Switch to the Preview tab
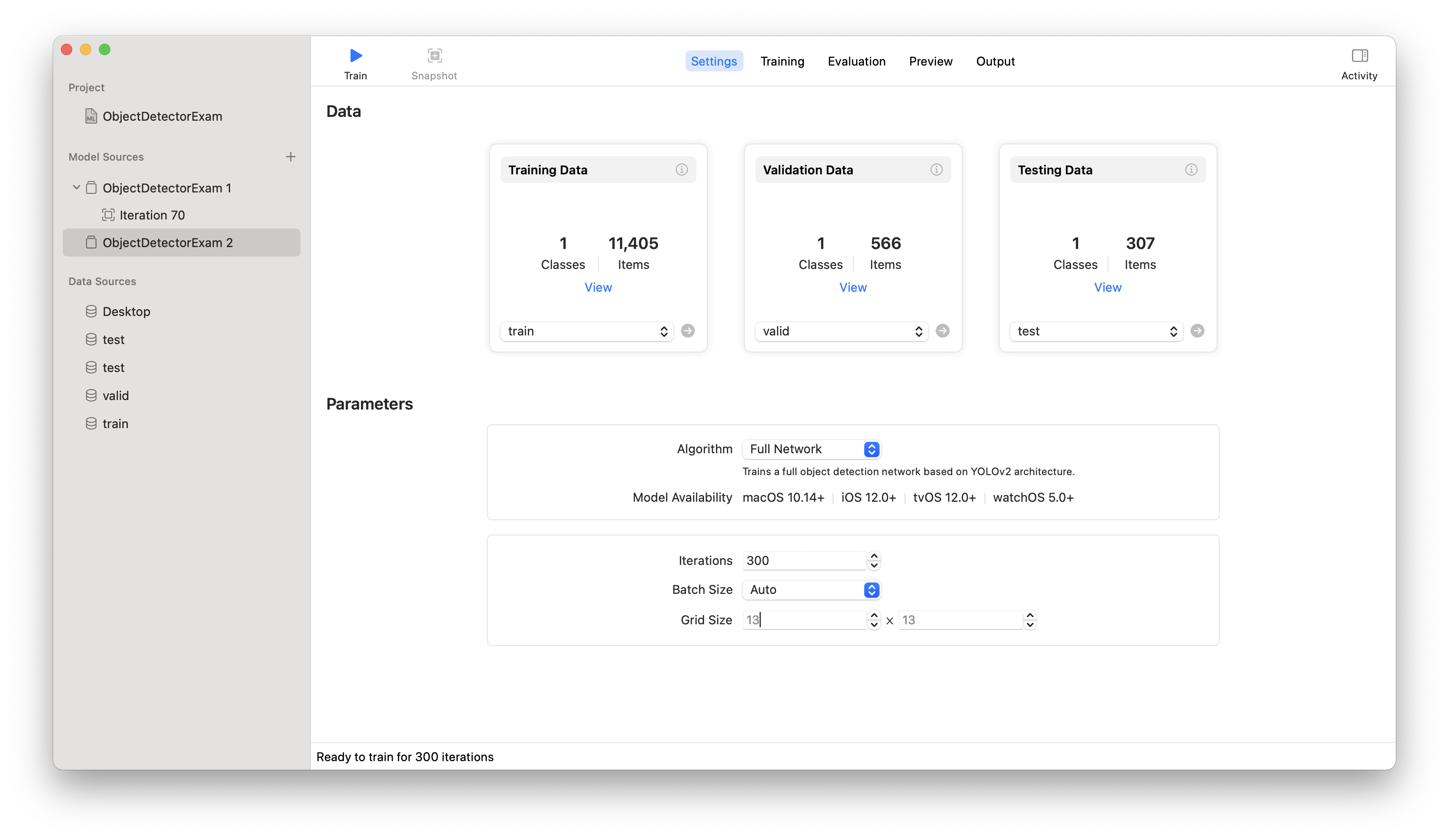 pyautogui.click(x=930, y=61)
